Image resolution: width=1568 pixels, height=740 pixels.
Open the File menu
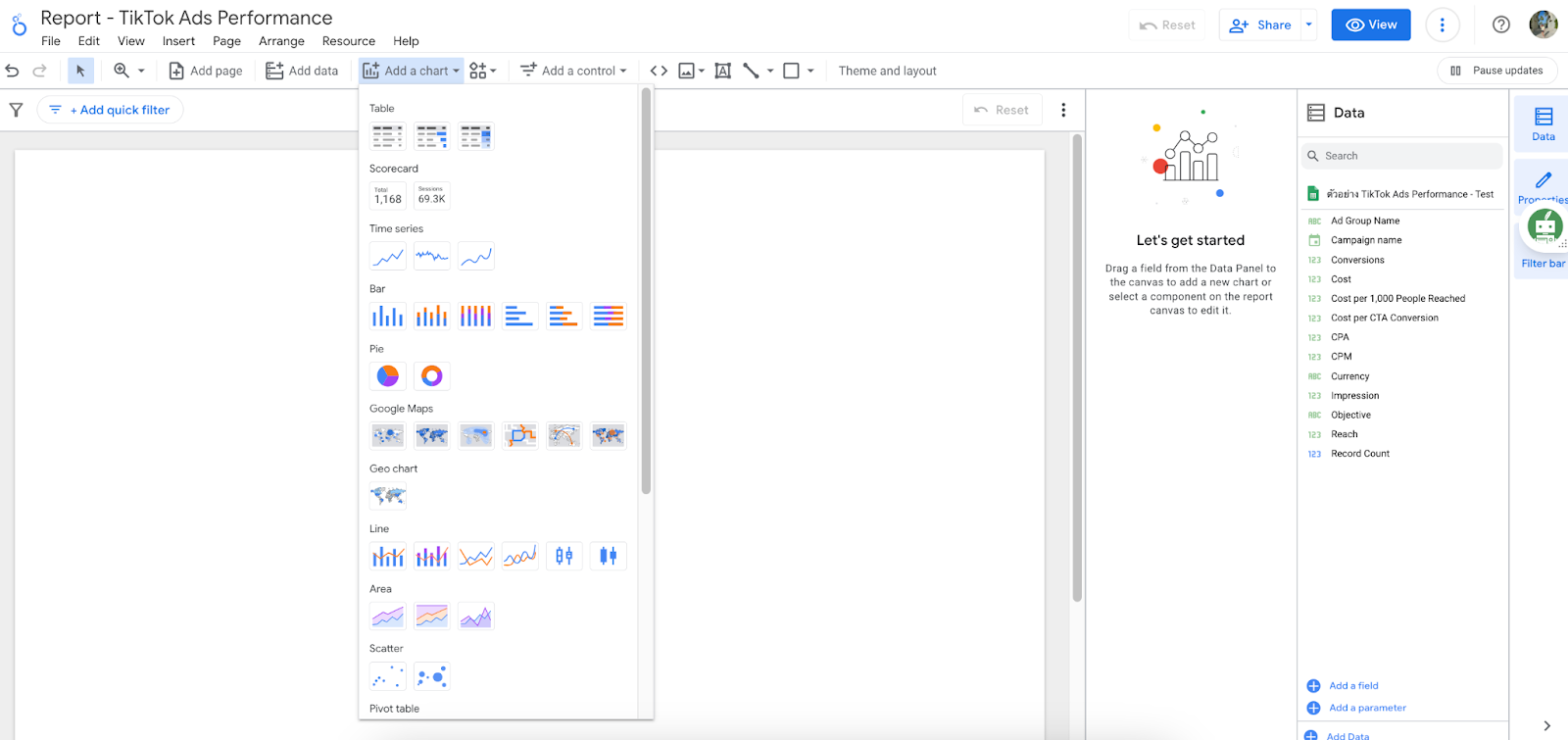(51, 41)
